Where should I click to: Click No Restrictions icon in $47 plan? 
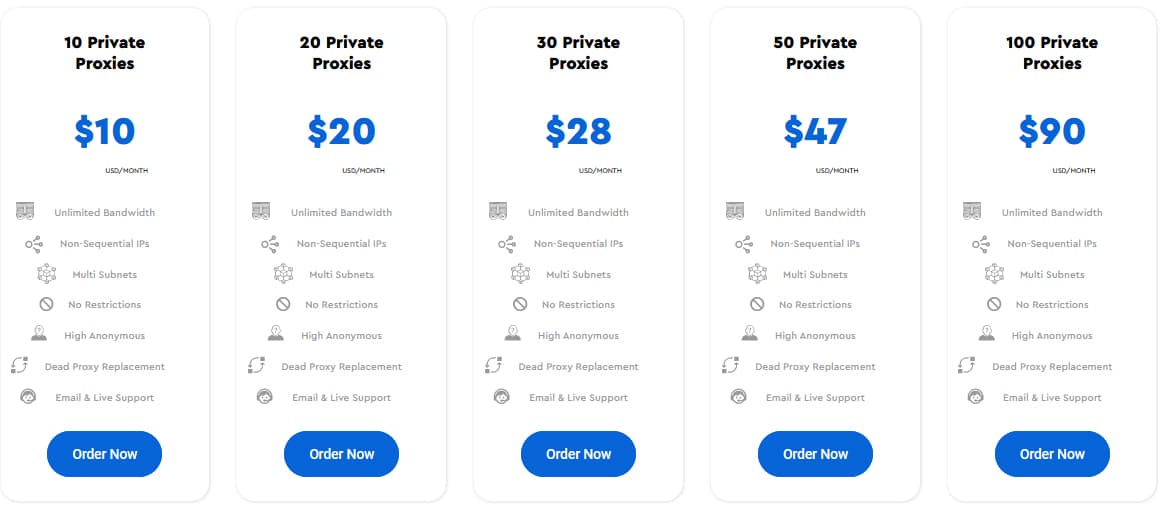[x=757, y=304]
